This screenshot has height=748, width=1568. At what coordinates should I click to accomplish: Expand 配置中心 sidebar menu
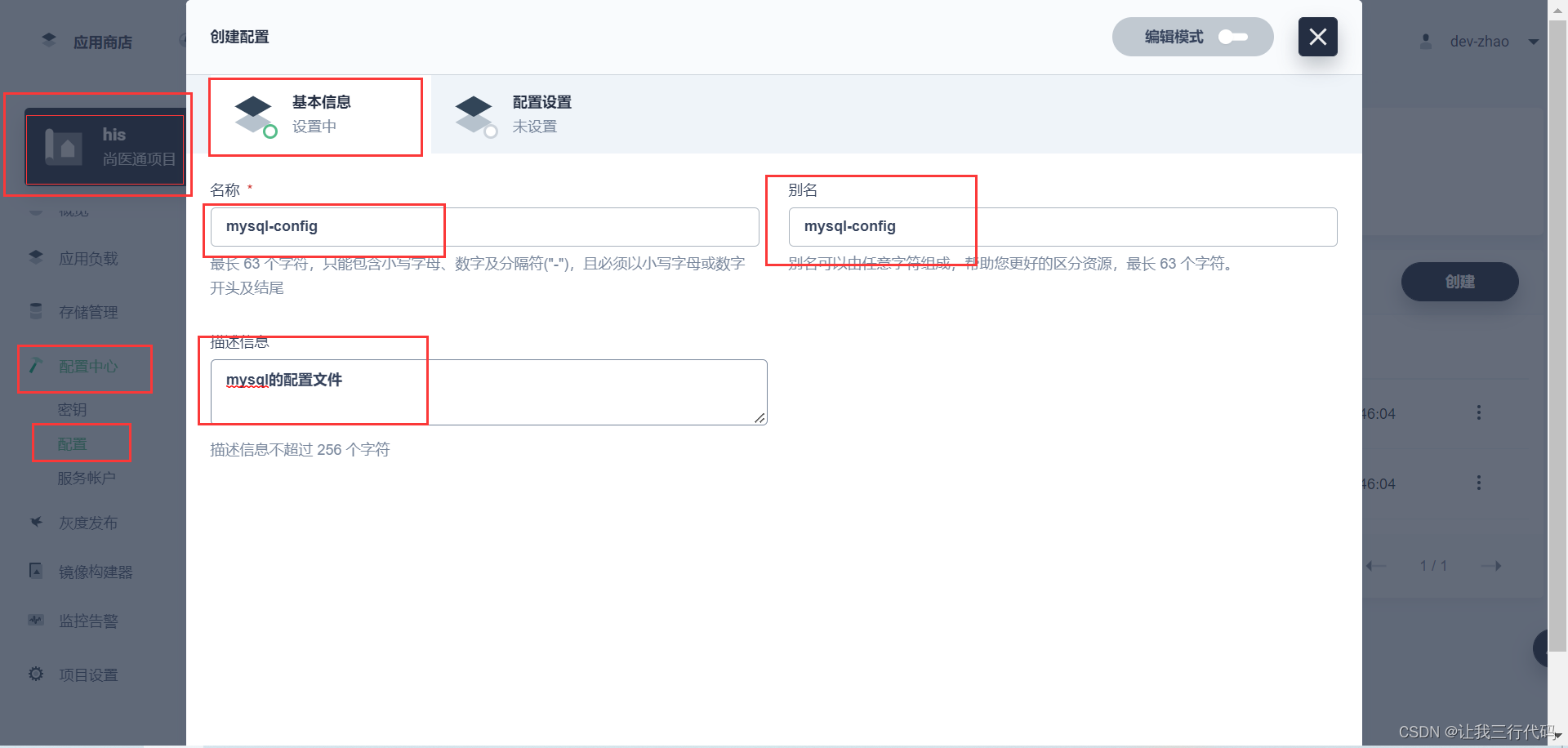(88, 367)
